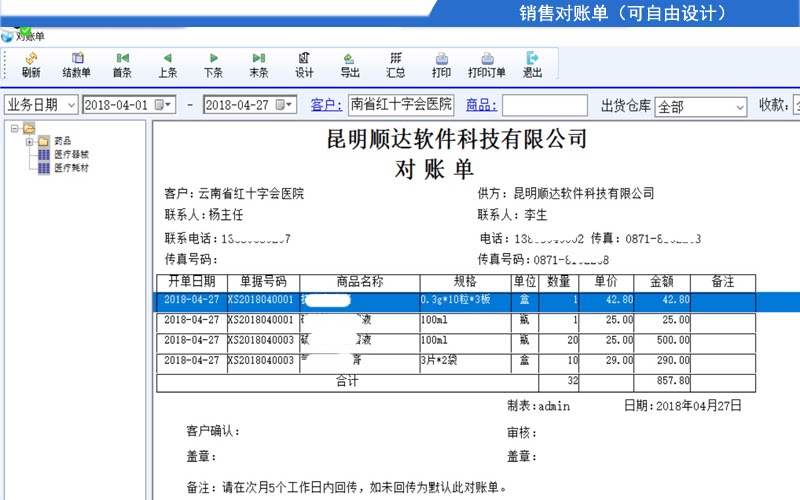Click the 昆明顺达软件科技有限公司 report header
800x500 pixels.
(457, 139)
